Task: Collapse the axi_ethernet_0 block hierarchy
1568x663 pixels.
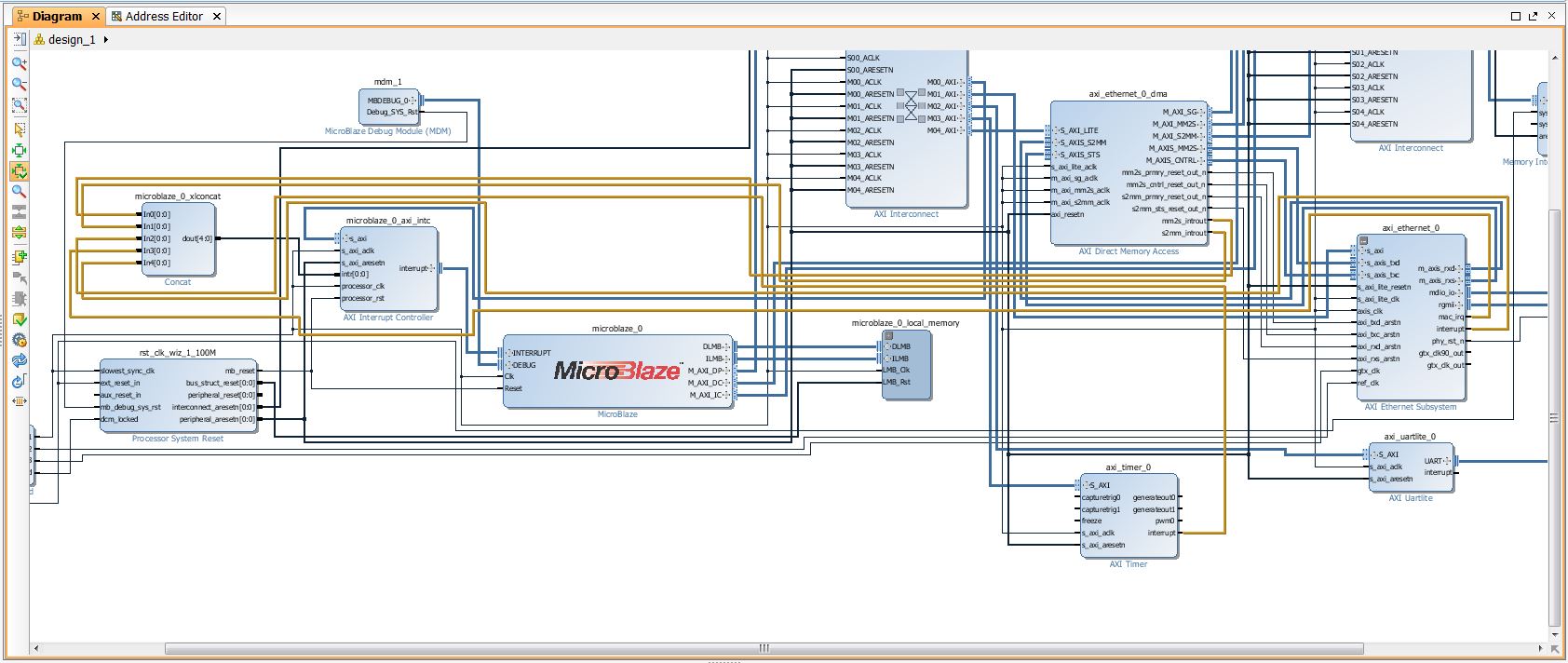Action: pyautogui.click(x=1364, y=240)
